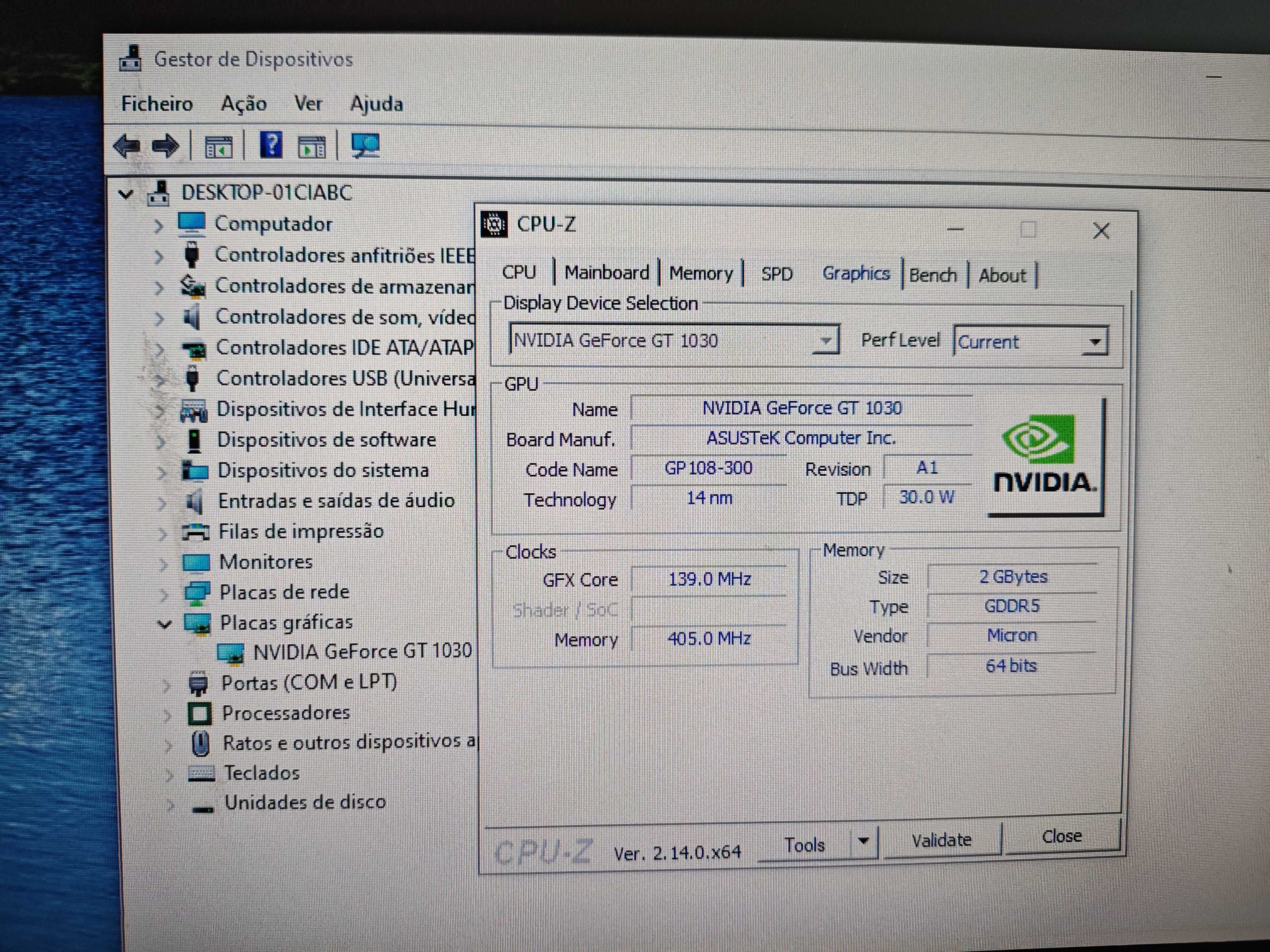
Task: Open the Ficheiro menu
Action: [157, 104]
